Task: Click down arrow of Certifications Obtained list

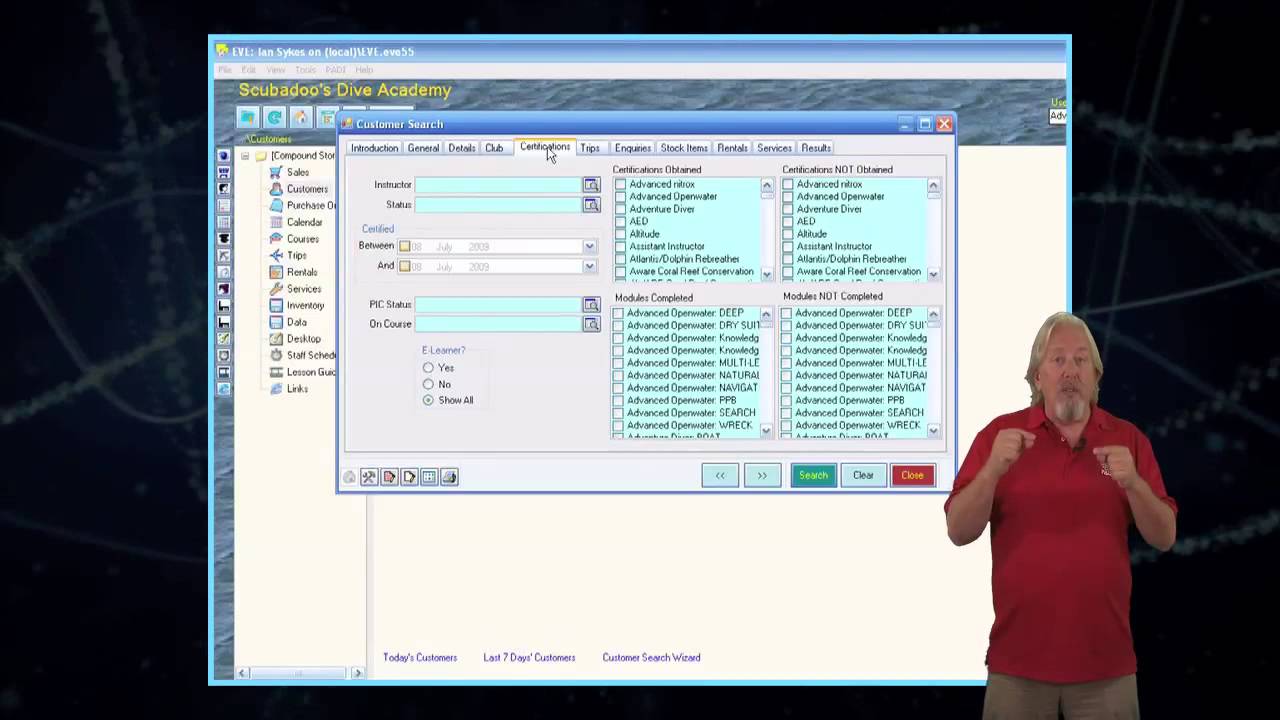Action: click(x=767, y=274)
